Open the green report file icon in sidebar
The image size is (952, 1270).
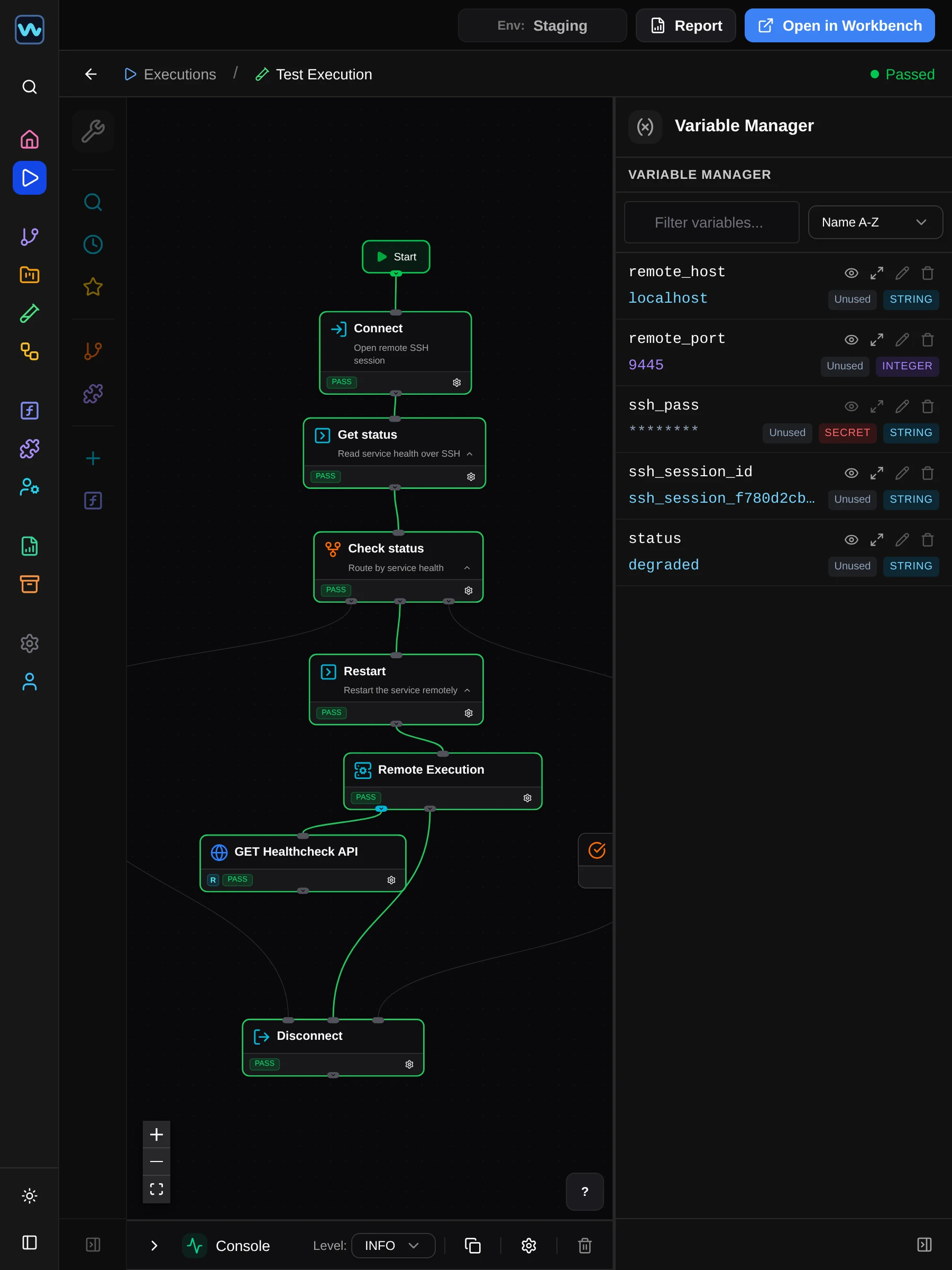click(x=29, y=546)
